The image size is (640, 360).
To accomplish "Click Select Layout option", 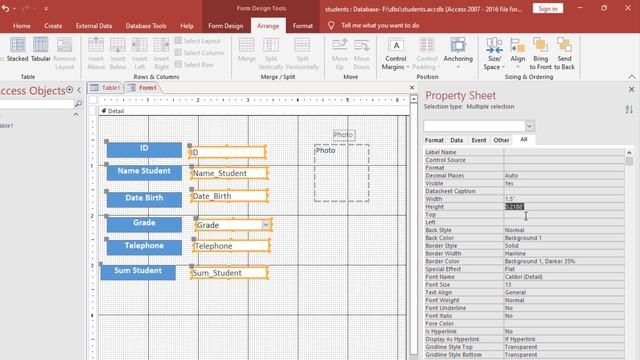I will coord(198,41).
